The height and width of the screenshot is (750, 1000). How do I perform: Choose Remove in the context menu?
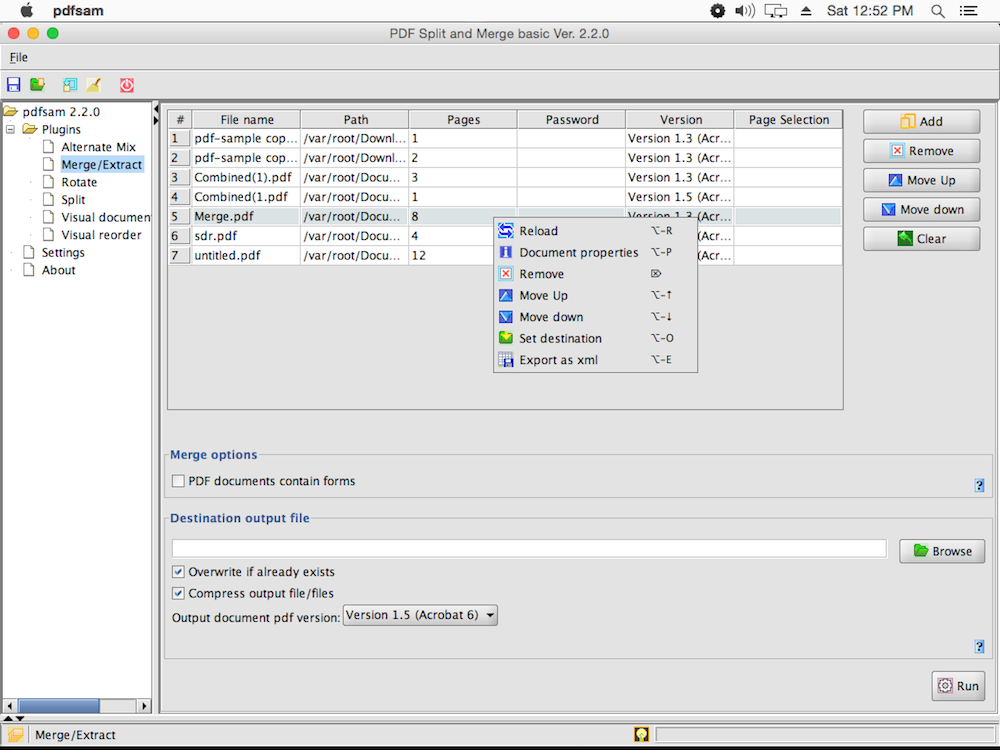pos(595,274)
